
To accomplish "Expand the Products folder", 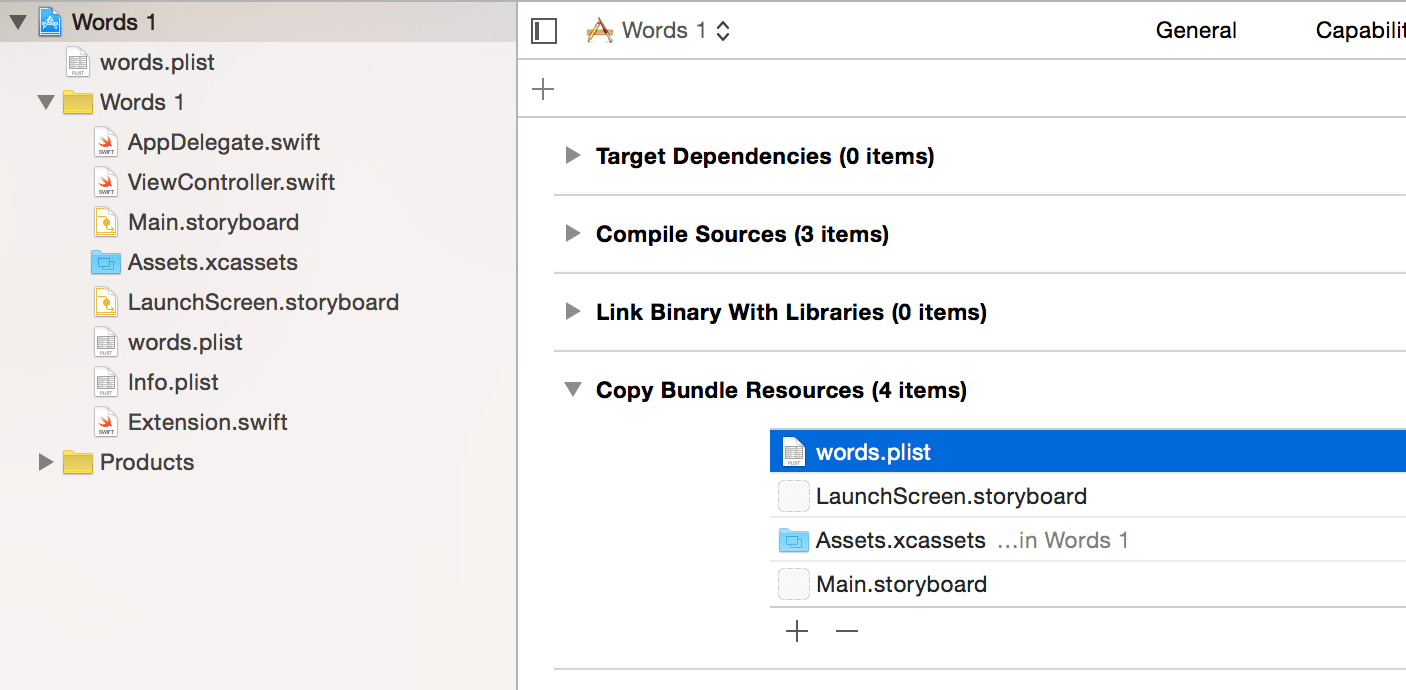I will 45,462.
